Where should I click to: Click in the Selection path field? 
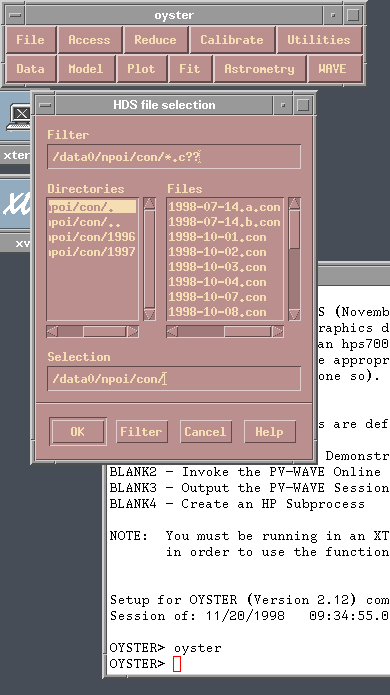174,379
